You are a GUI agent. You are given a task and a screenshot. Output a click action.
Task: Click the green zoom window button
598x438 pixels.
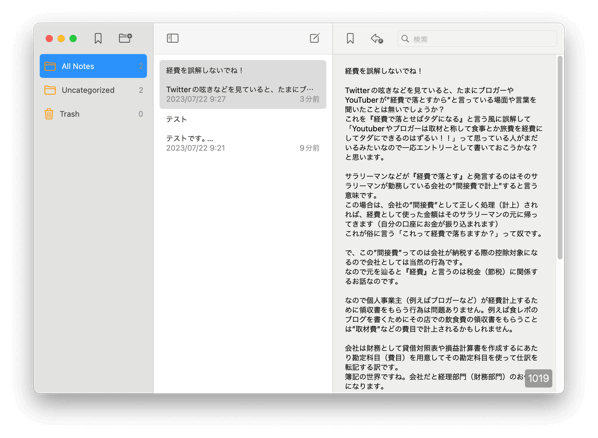point(73,39)
